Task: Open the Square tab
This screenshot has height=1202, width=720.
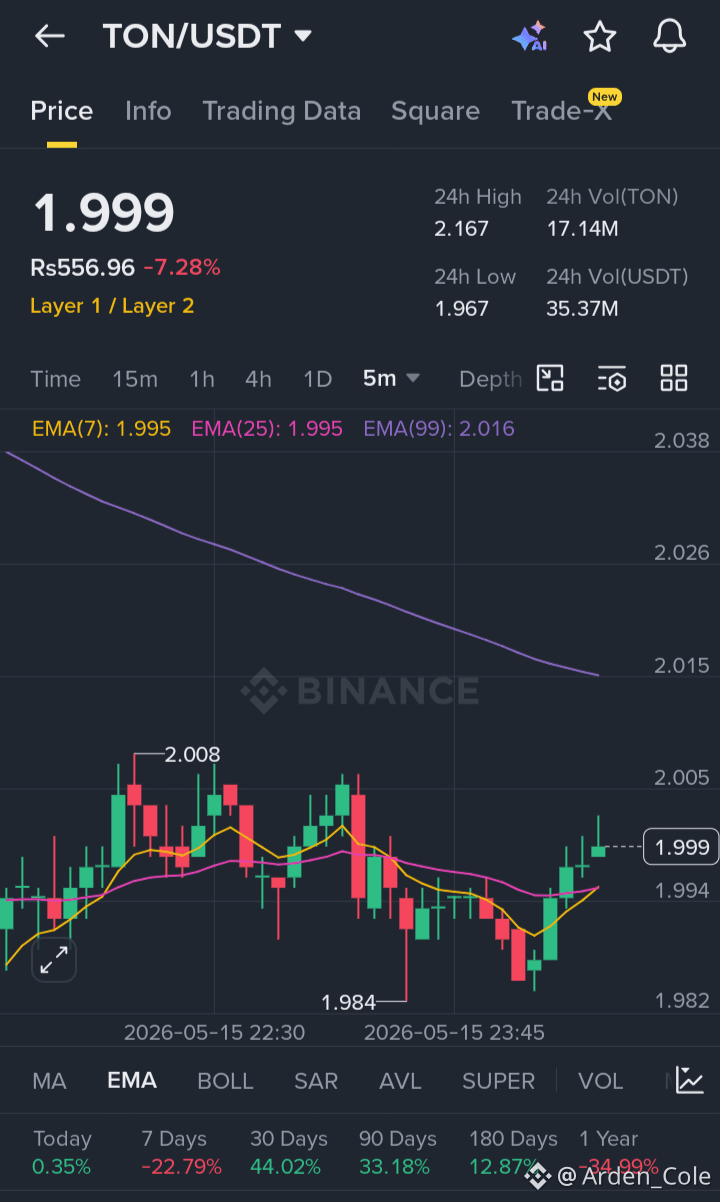Action: [x=435, y=111]
